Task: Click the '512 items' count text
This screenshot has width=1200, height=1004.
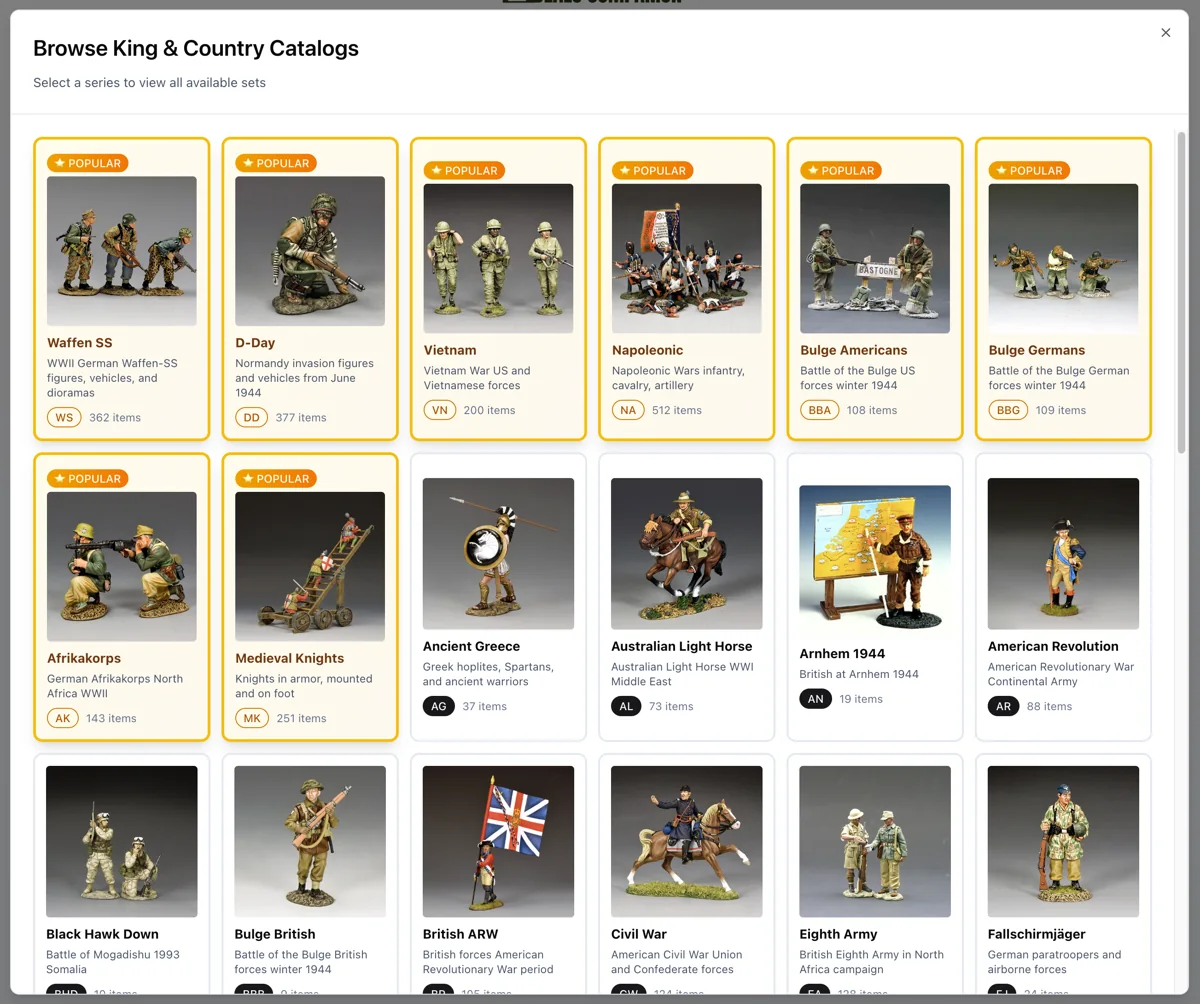Action: (x=677, y=410)
